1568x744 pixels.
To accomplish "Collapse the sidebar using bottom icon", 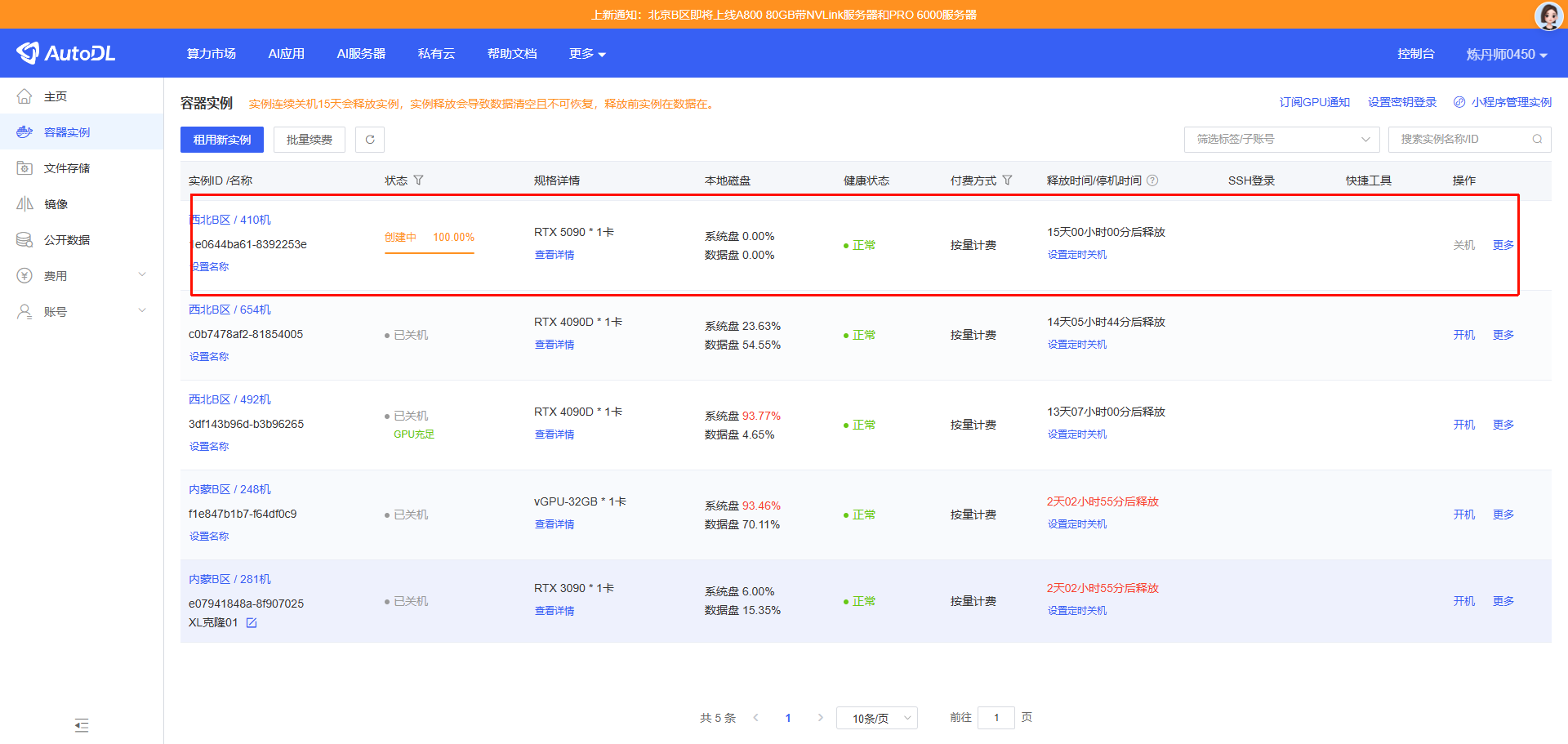I will [x=82, y=725].
